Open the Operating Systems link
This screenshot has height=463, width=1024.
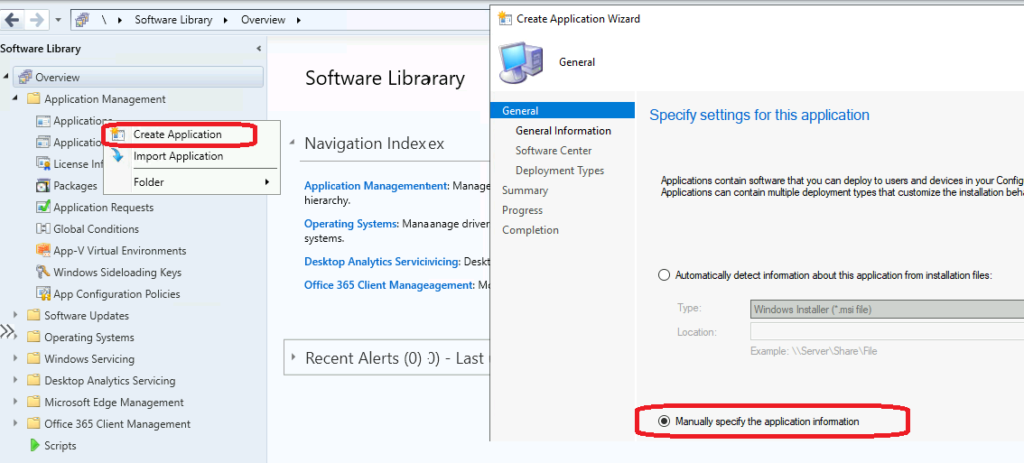(351, 223)
